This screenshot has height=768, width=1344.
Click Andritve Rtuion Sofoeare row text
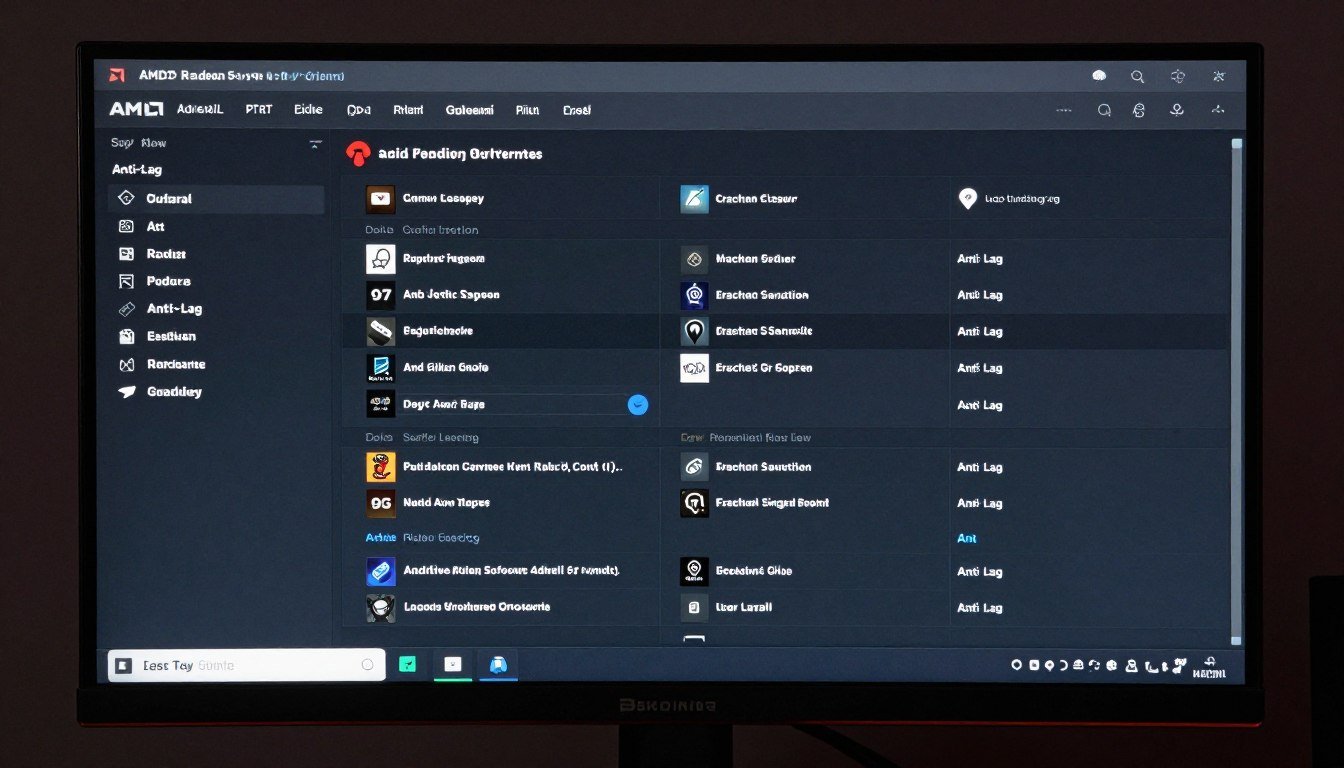(x=511, y=571)
